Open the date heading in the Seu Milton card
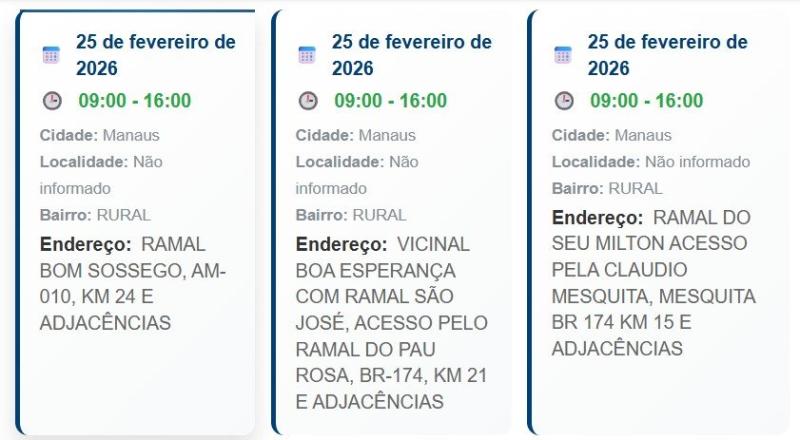Viewport: 800px width, 440px height. (x=667, y=55)
